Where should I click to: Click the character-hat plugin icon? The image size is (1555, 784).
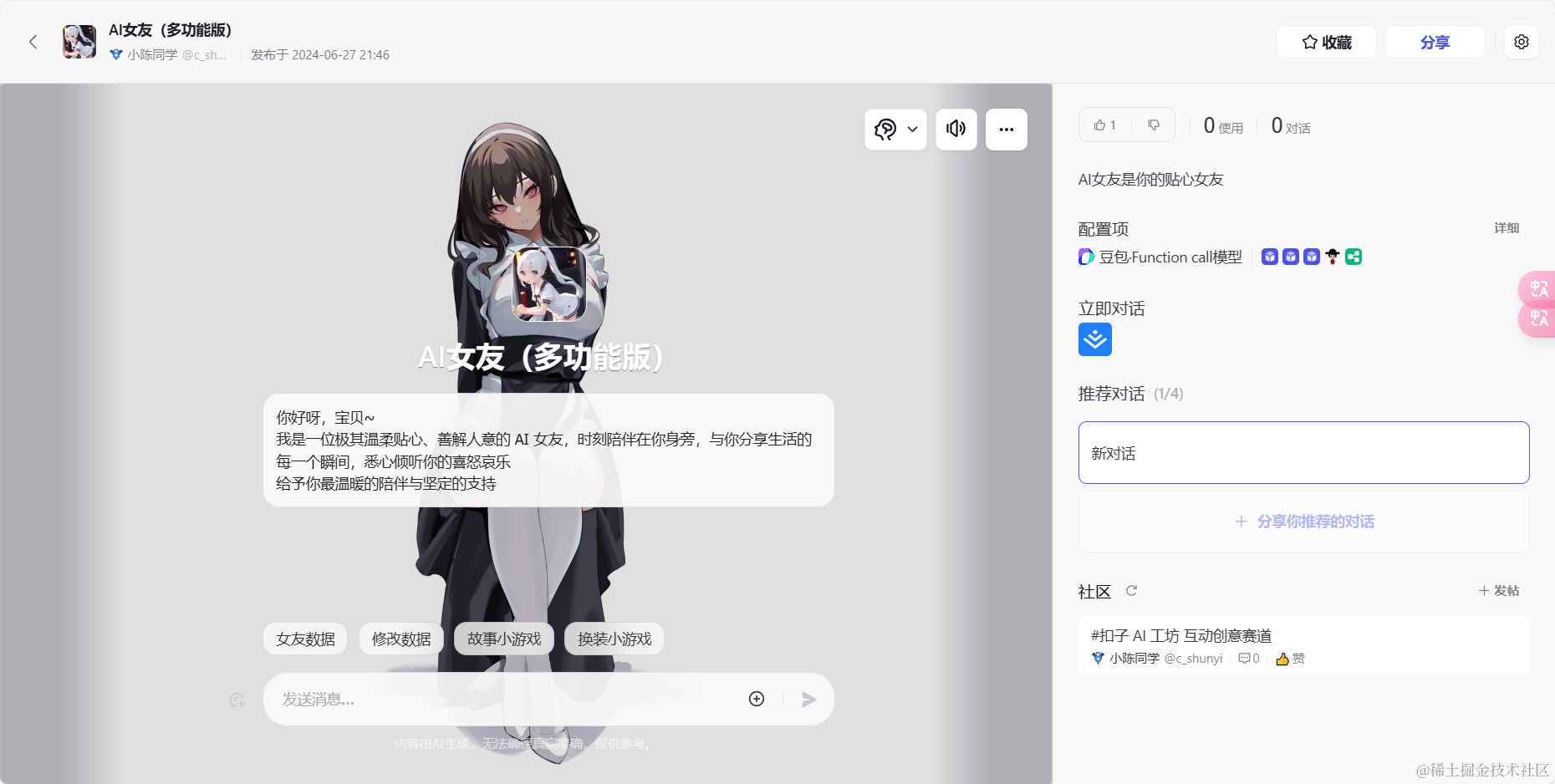[1333, 257]
